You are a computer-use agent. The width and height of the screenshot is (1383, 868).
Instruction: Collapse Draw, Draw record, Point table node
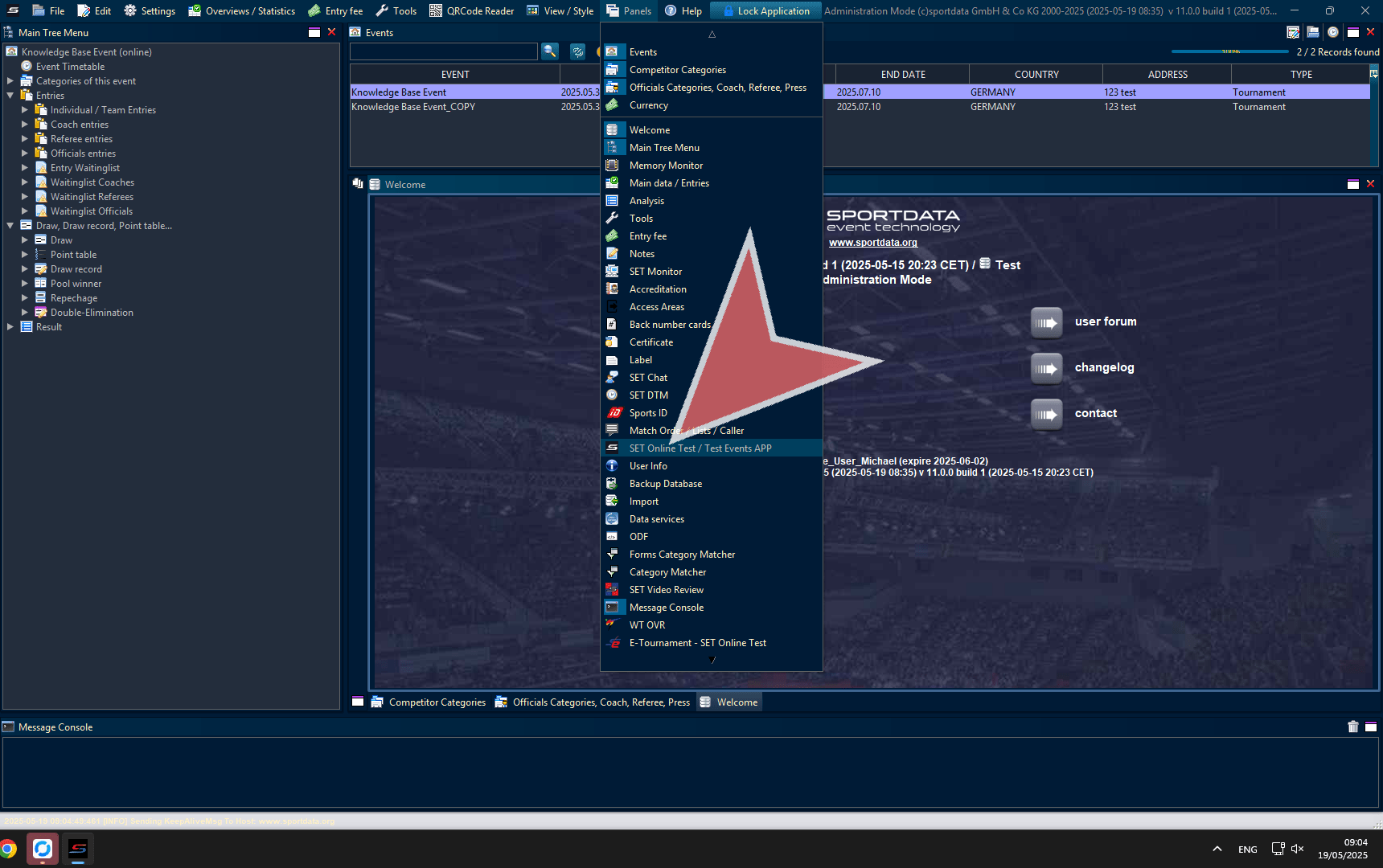pos(10,226)
